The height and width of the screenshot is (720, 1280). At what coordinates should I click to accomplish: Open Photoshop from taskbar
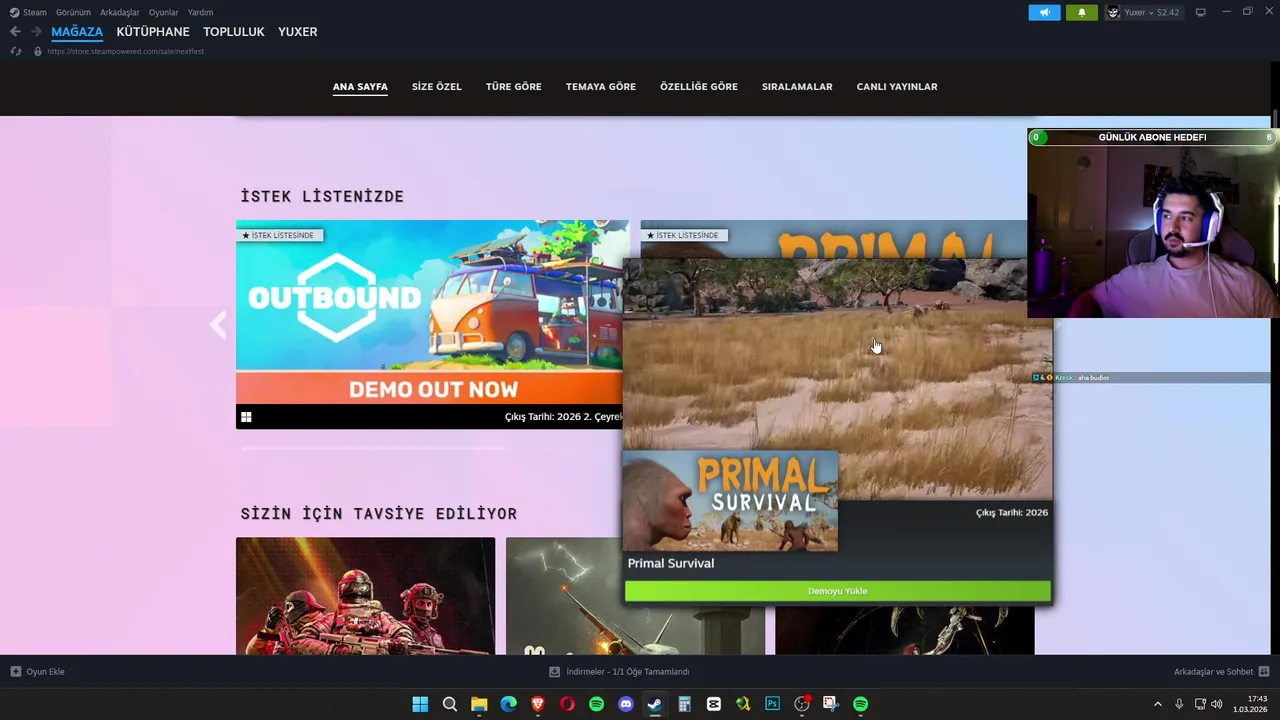(772, 704)
